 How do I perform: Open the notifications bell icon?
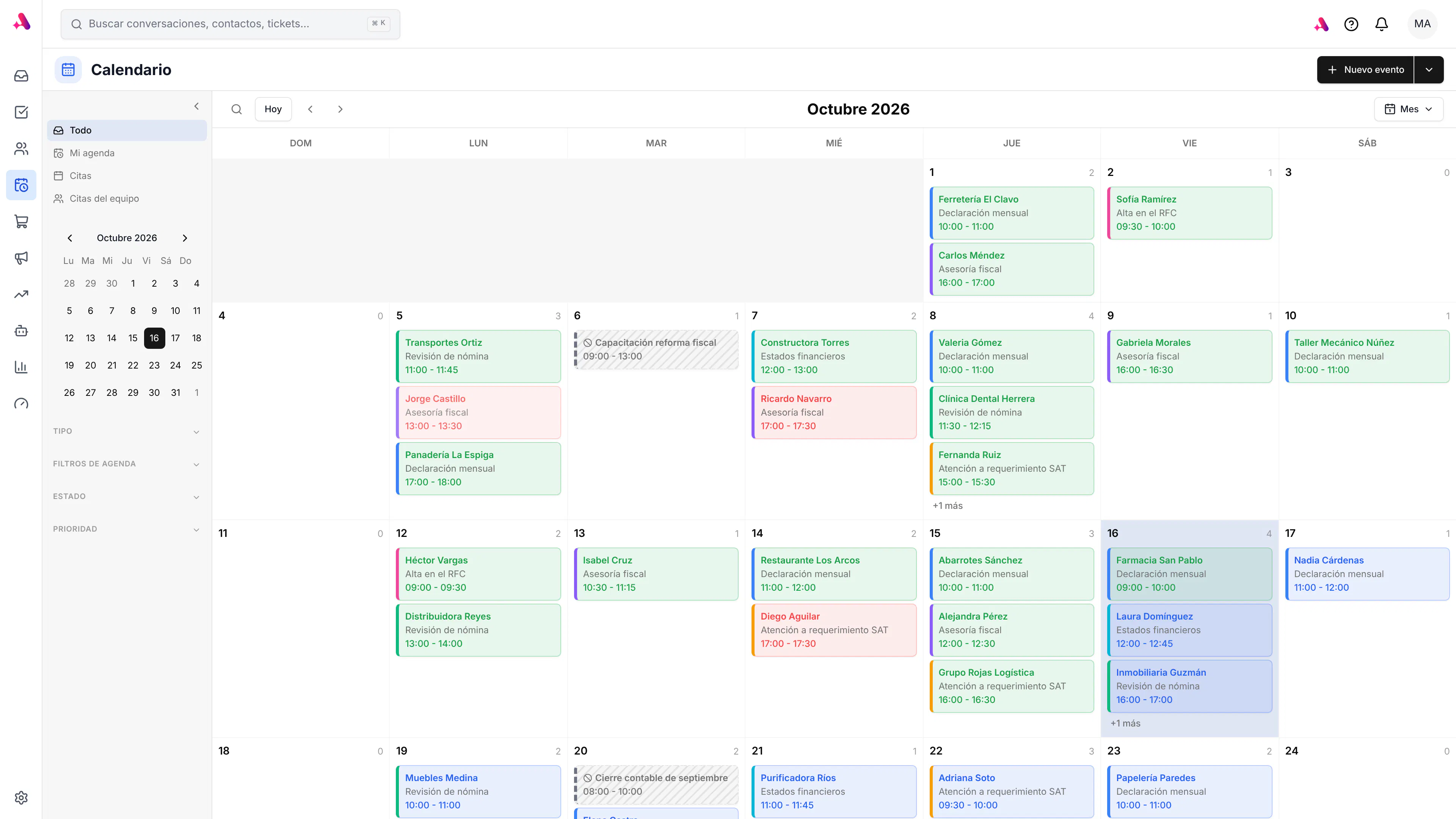[x=1381, y=24]
